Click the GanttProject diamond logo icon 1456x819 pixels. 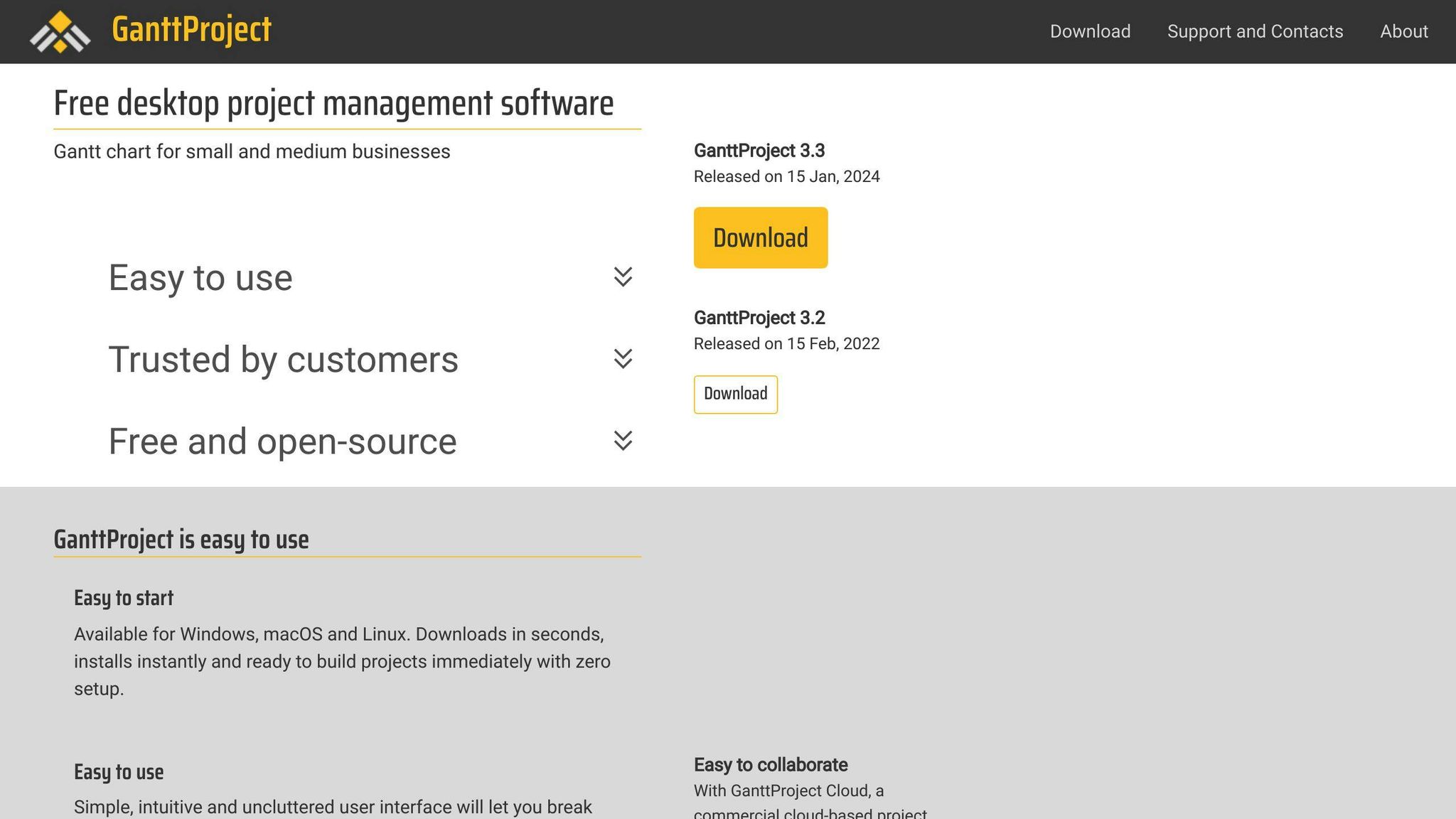click(60, 31)
